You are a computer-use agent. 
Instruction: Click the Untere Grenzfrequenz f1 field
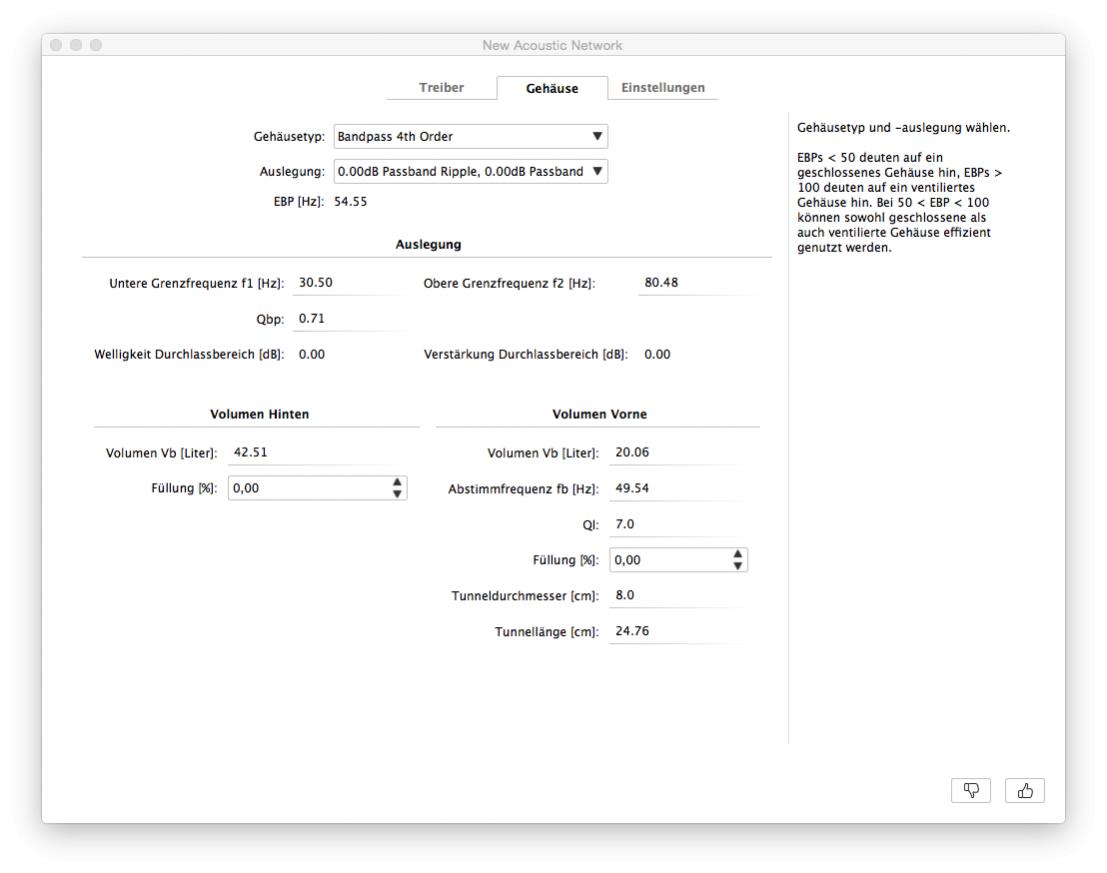[x=349, y=283]
